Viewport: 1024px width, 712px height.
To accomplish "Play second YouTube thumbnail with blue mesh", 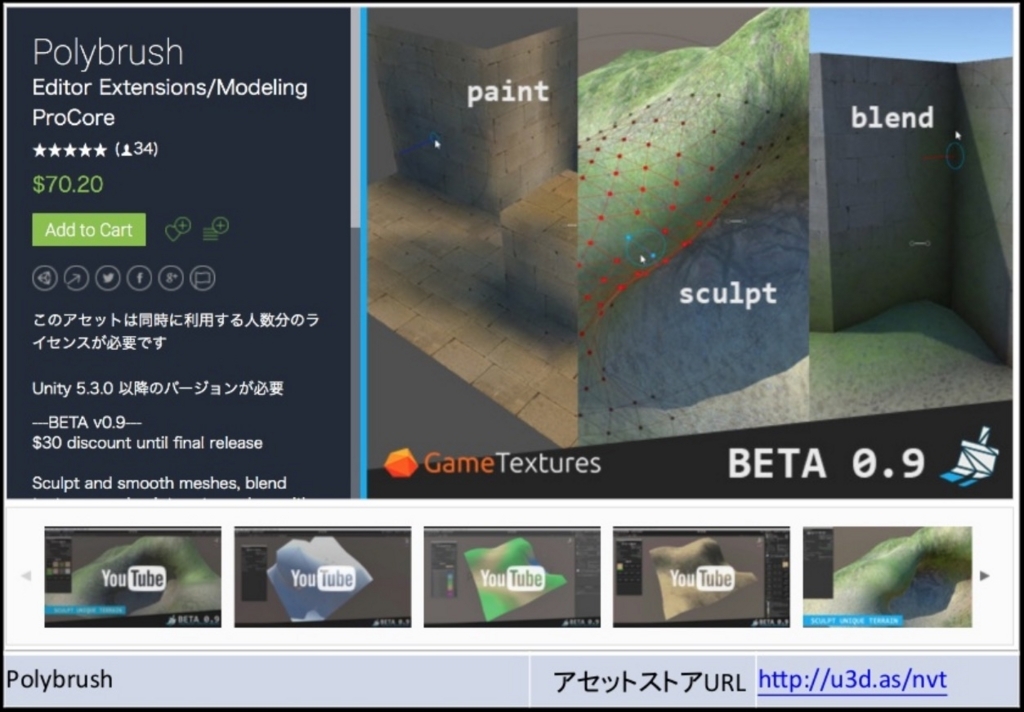I will point(323,577).
